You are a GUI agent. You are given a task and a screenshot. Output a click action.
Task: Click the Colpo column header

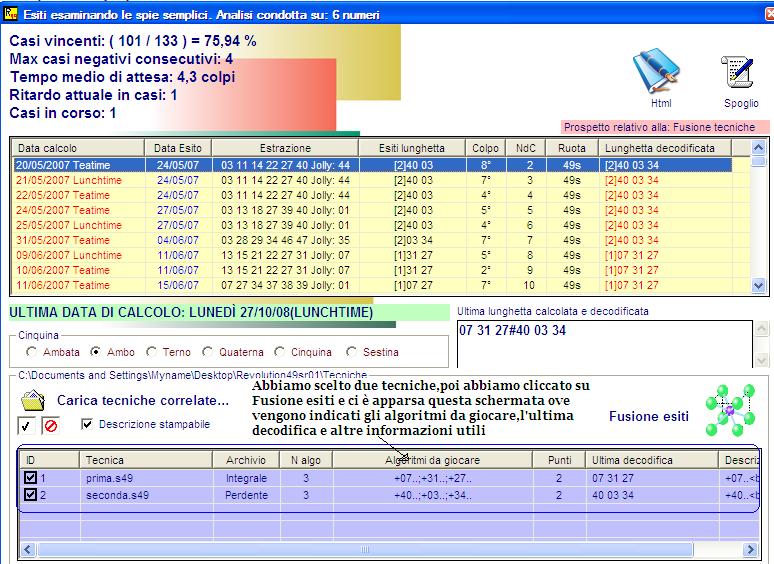[485, 148]
